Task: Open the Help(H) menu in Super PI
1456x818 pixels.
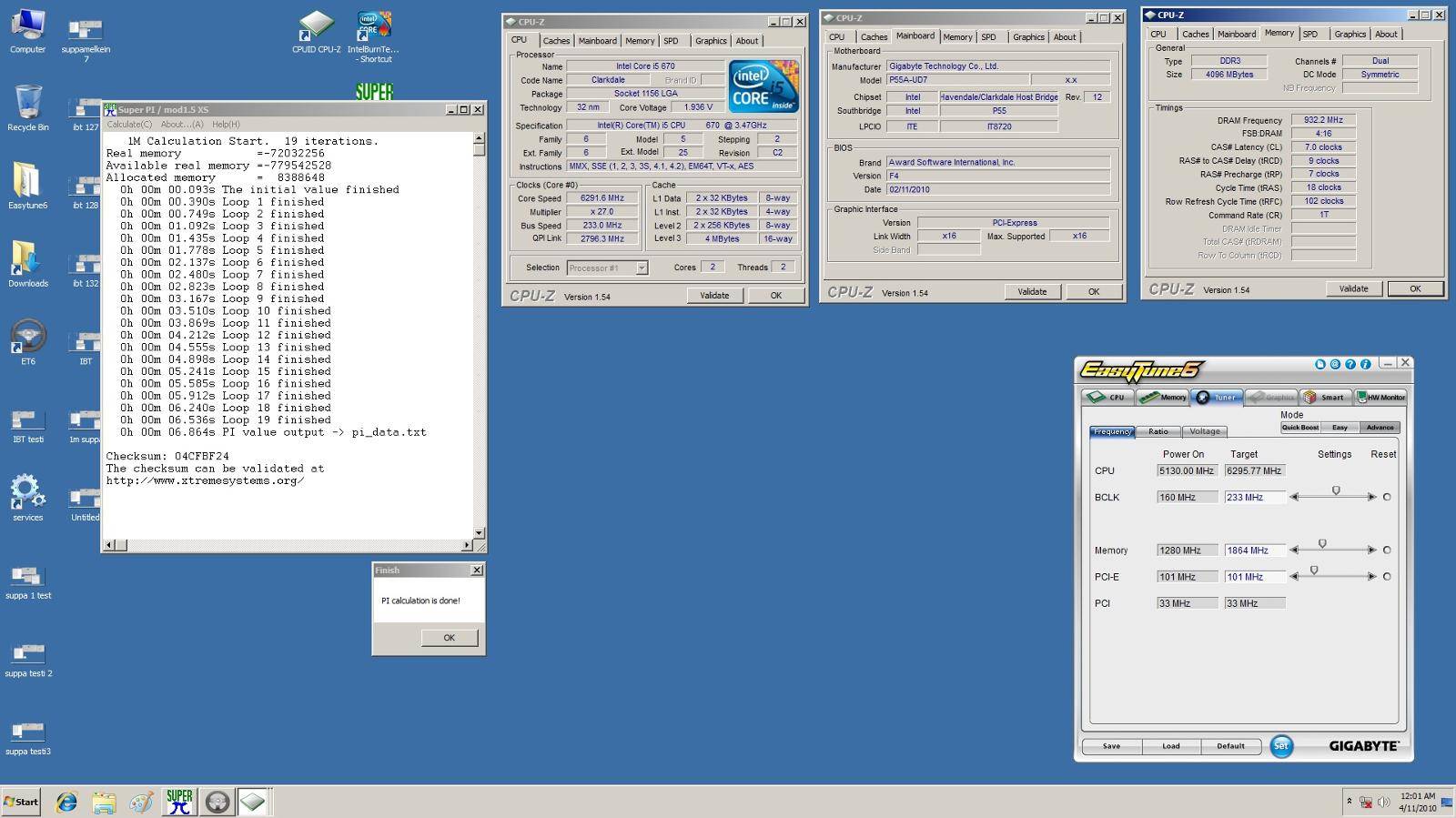Action: tap(226, 124)
